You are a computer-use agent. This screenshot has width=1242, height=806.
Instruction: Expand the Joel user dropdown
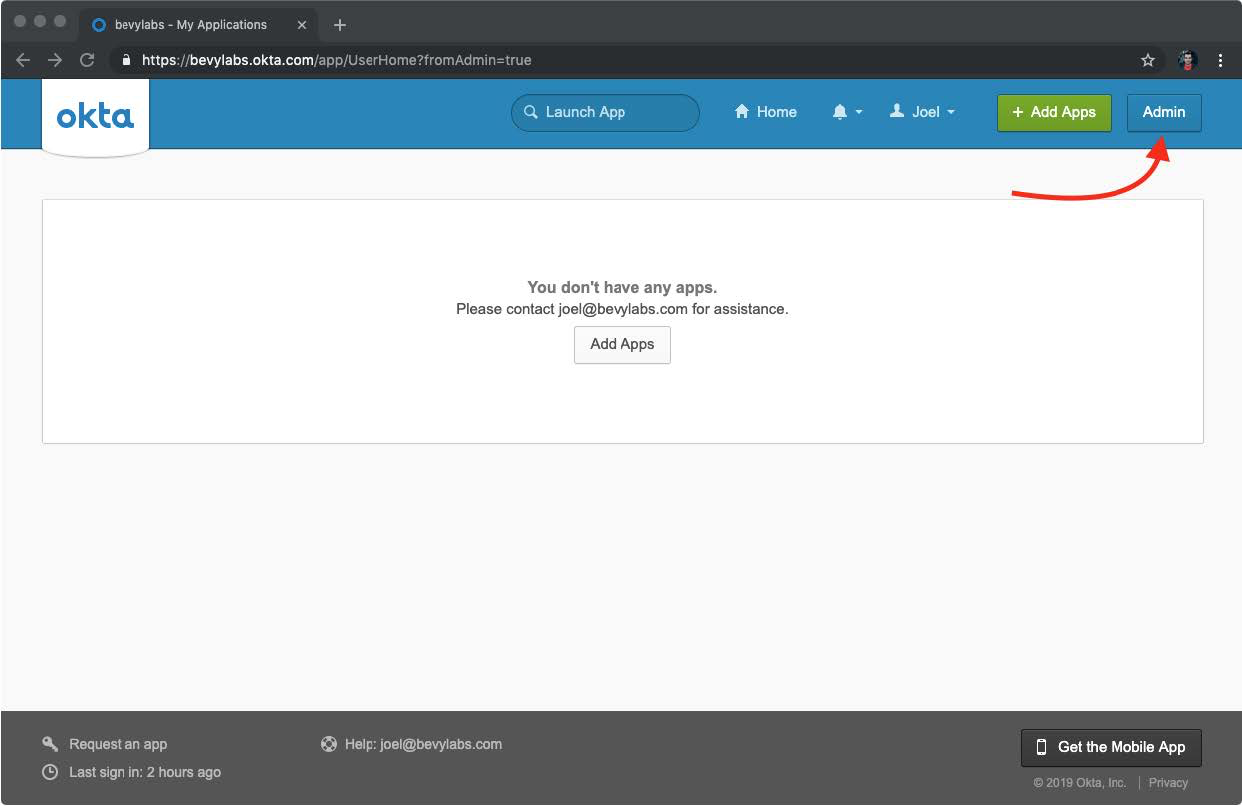[x=922, y=112]
